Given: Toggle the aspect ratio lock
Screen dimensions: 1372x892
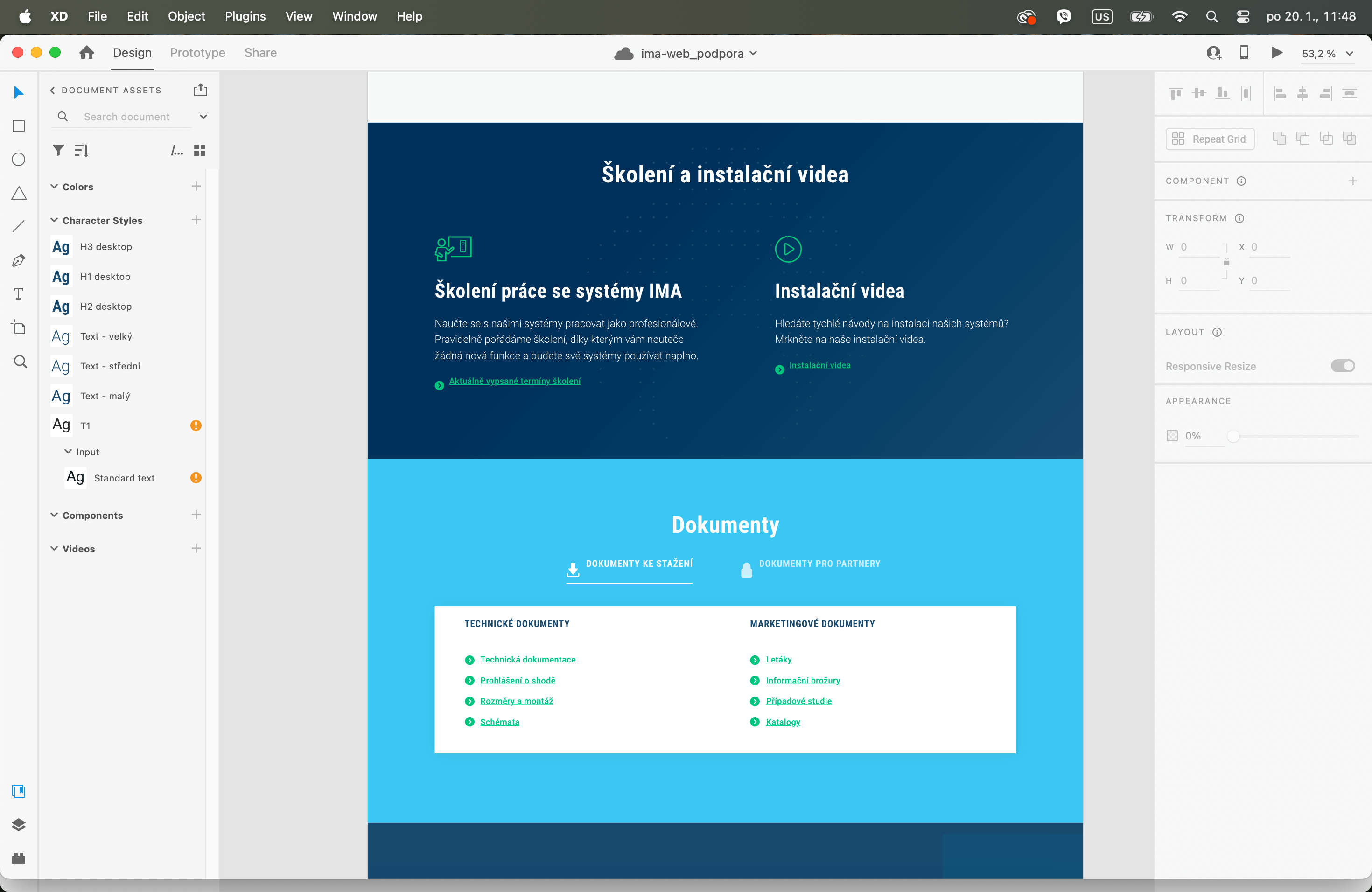Looking at the screenshot, I should tap(1226, 262).
